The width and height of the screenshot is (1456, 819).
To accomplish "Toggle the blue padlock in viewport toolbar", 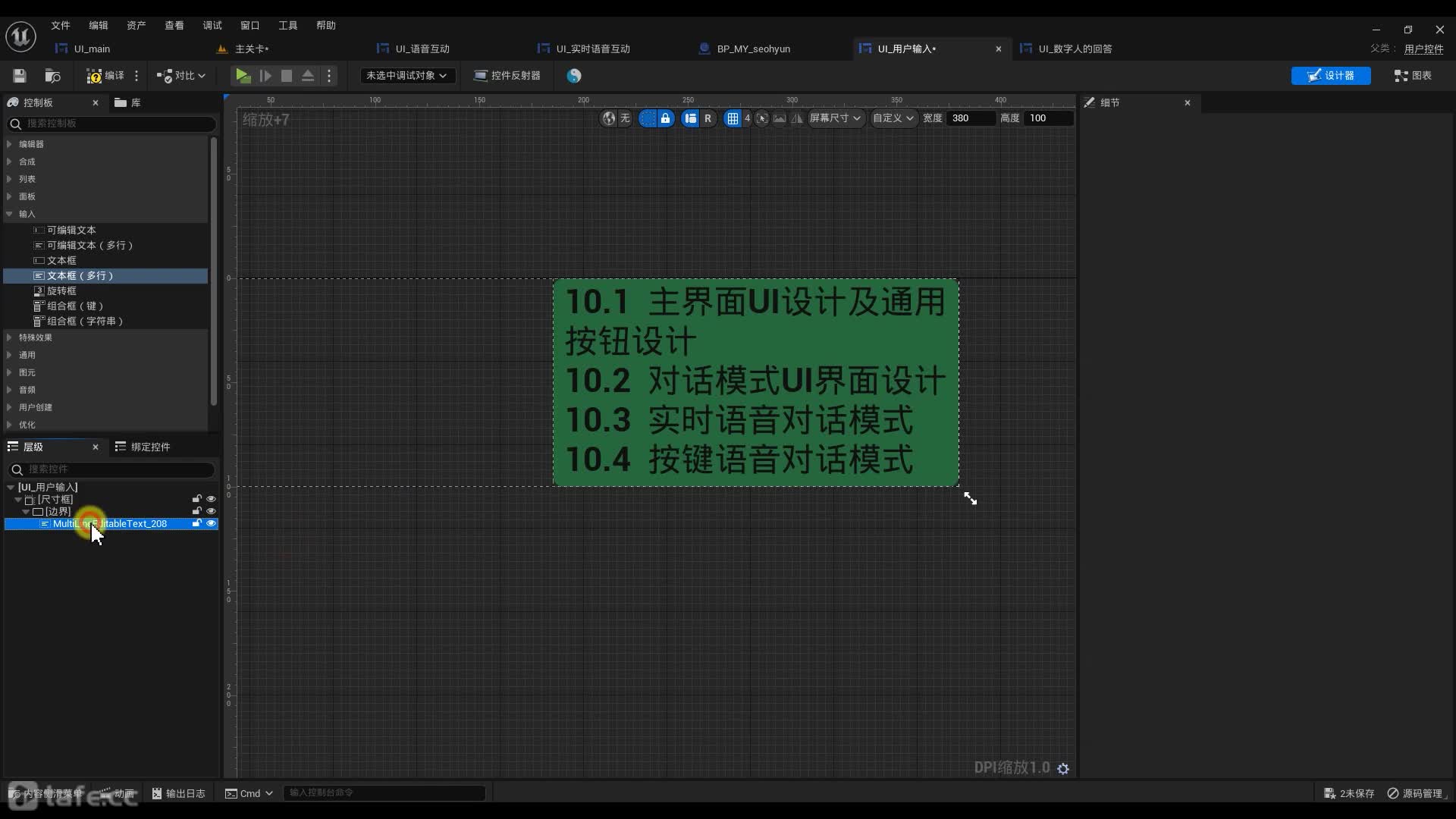I will [665, 118].
